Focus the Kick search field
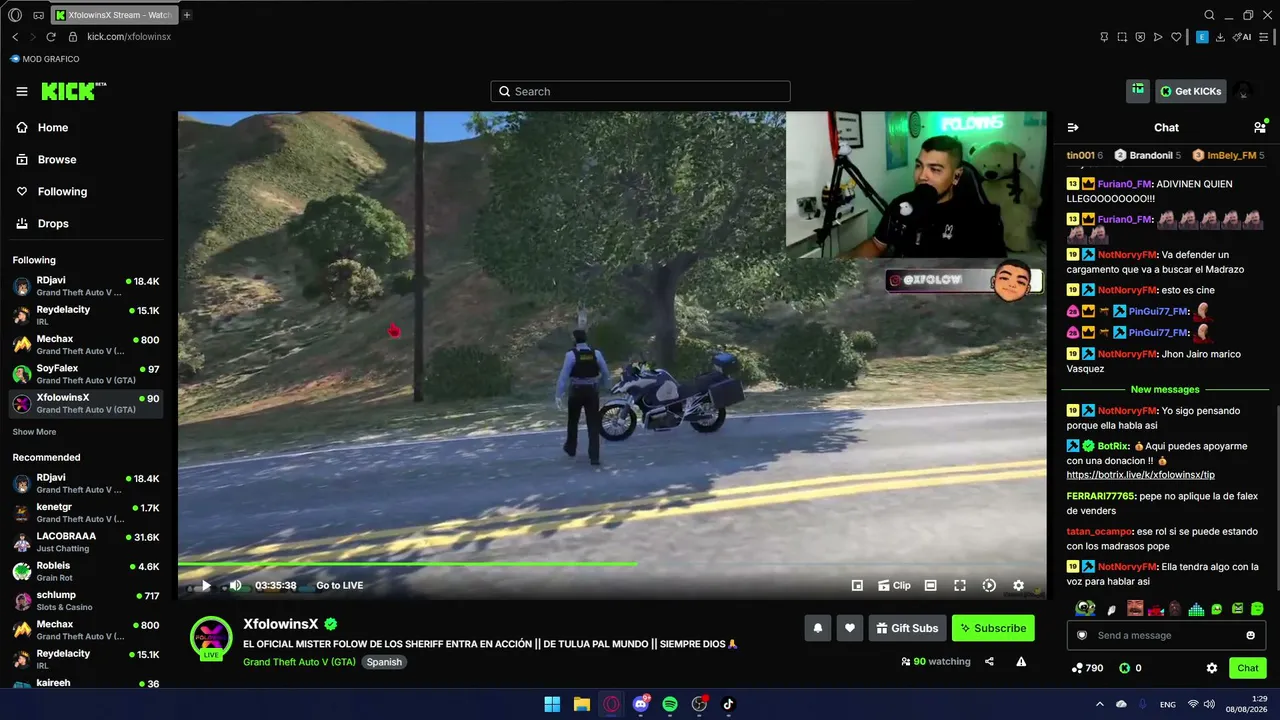This screenshot has width=1280, height=720. (x=640, y=91)
